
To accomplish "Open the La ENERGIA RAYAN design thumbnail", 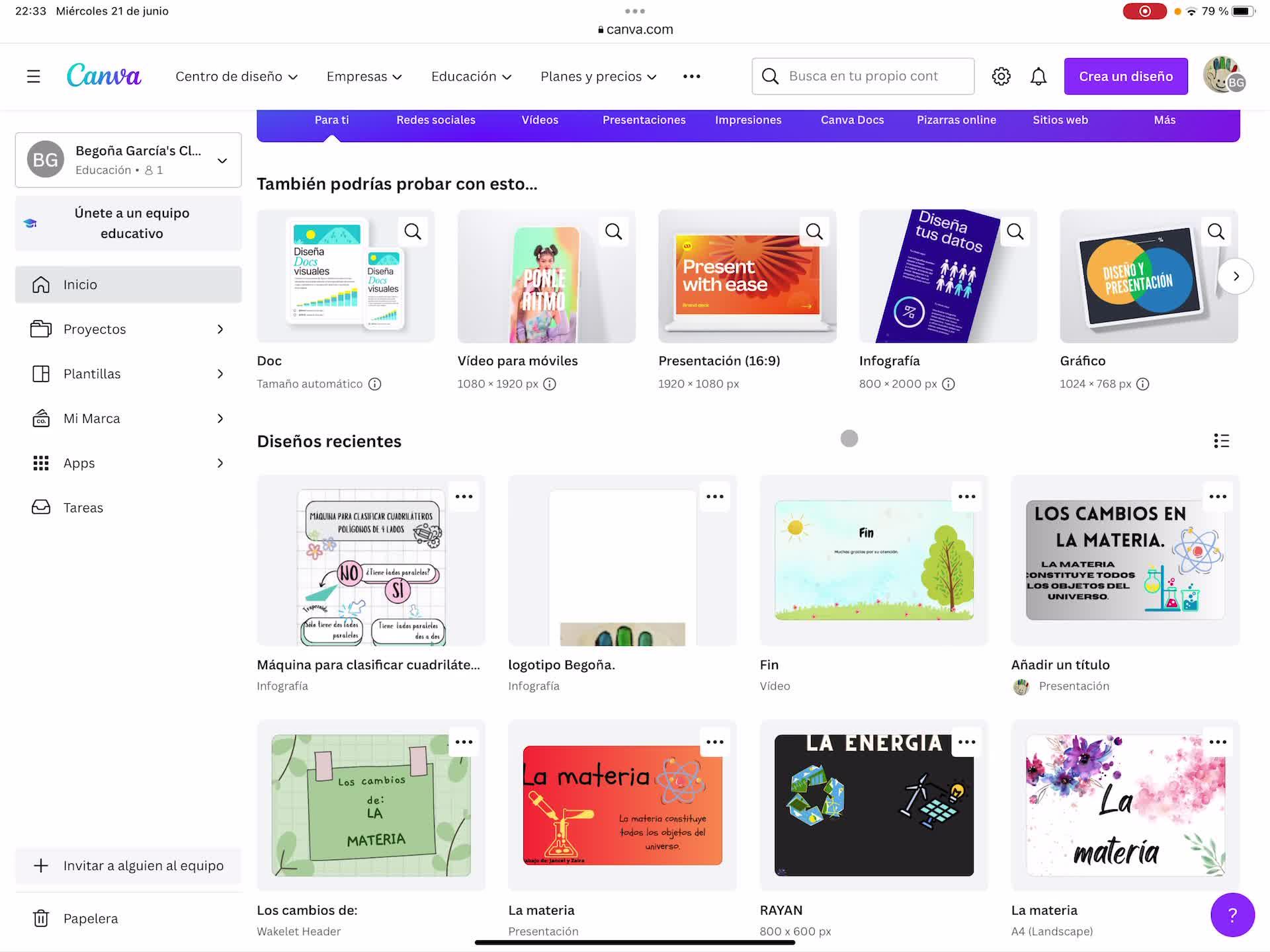I will [873, 805].
